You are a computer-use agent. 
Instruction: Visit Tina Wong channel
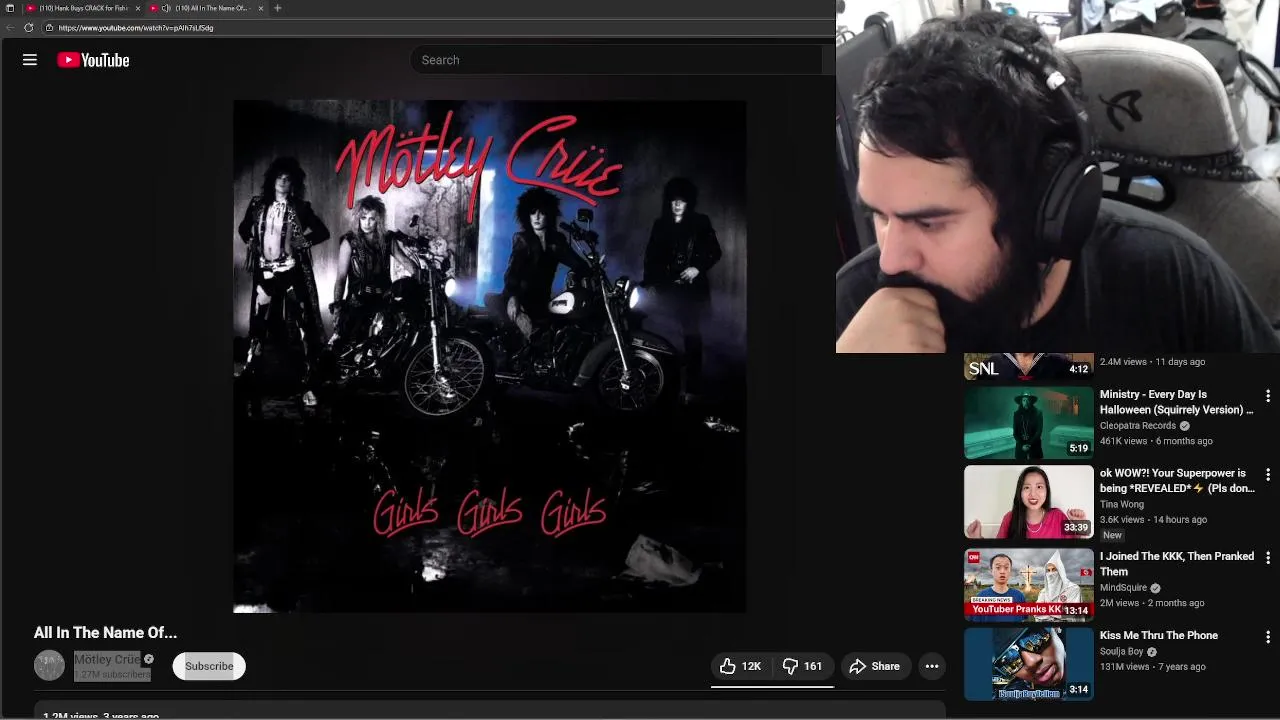click(1122, 505)
